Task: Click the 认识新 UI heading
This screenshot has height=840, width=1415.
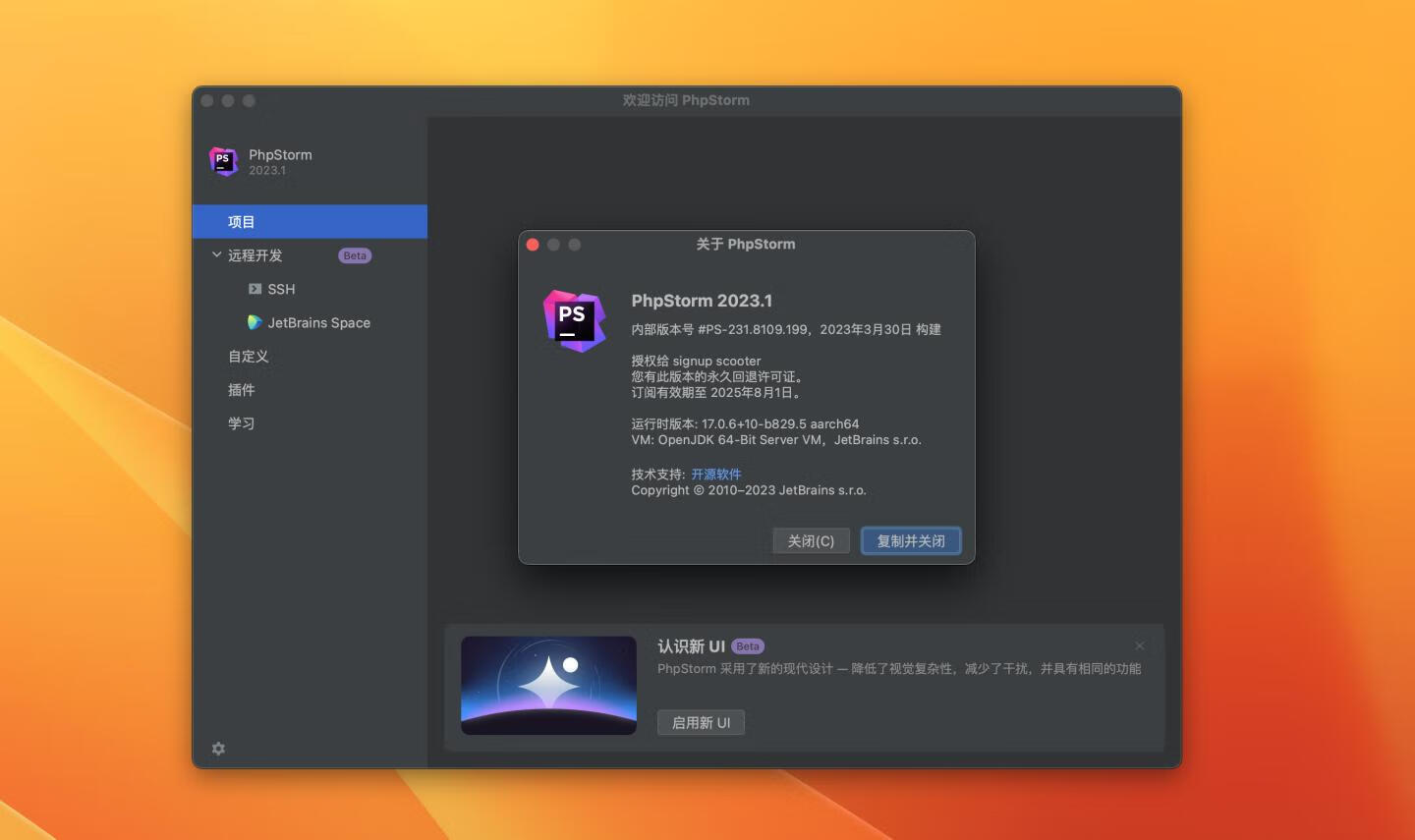Action: [x=691, y=646]
